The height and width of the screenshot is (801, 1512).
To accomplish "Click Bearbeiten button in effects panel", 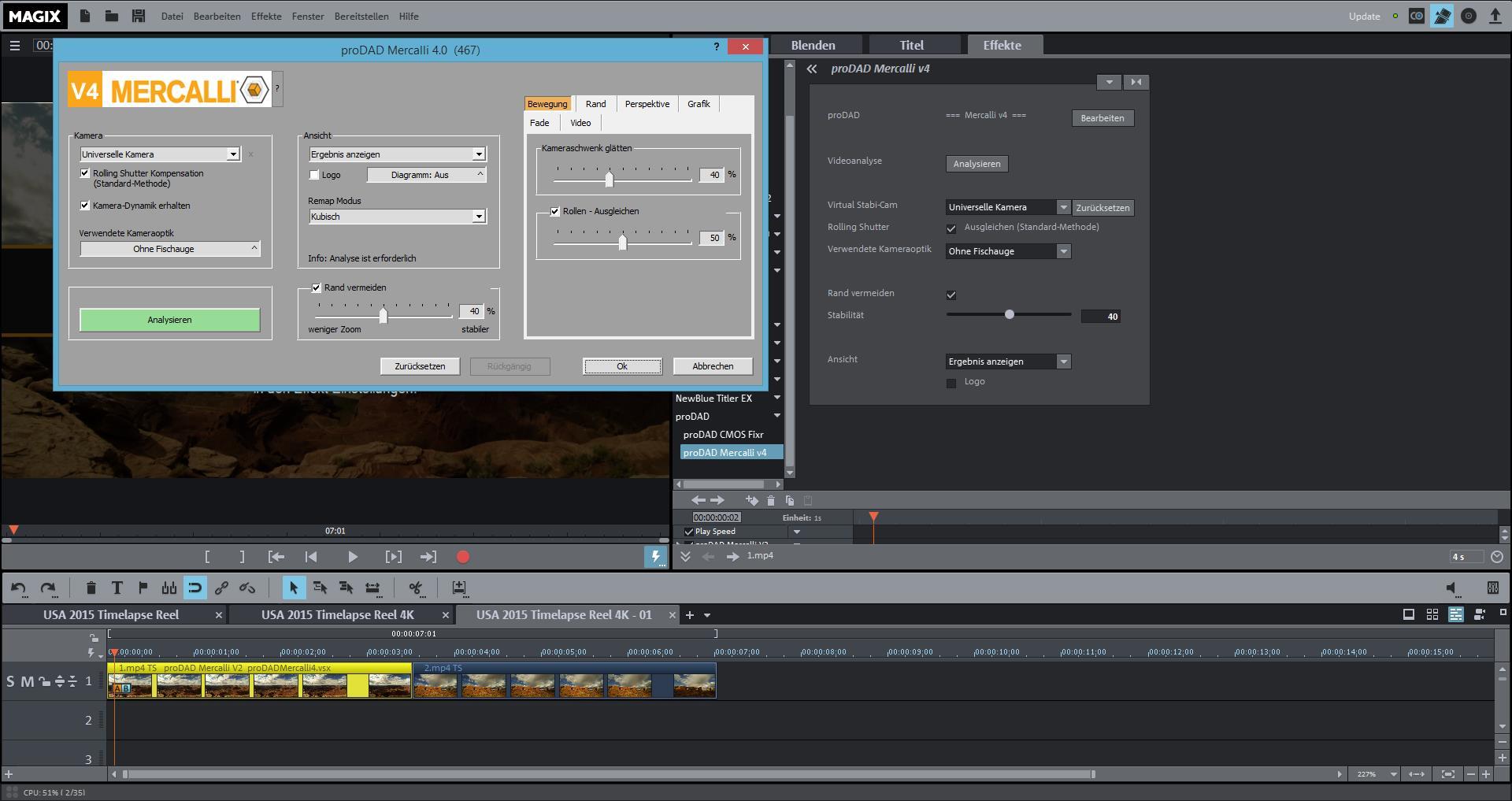I will (1102, 118).
